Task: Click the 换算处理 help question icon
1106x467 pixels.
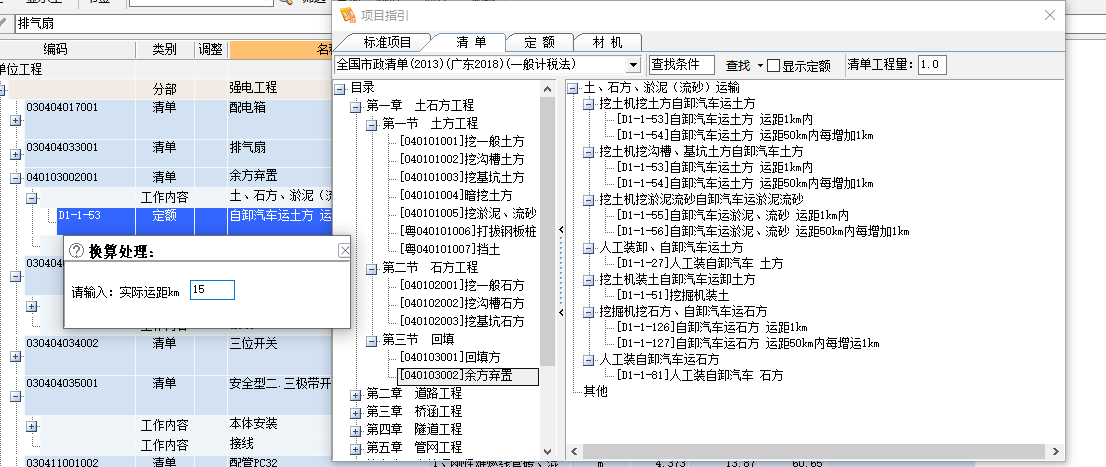Action: [78, 251]
